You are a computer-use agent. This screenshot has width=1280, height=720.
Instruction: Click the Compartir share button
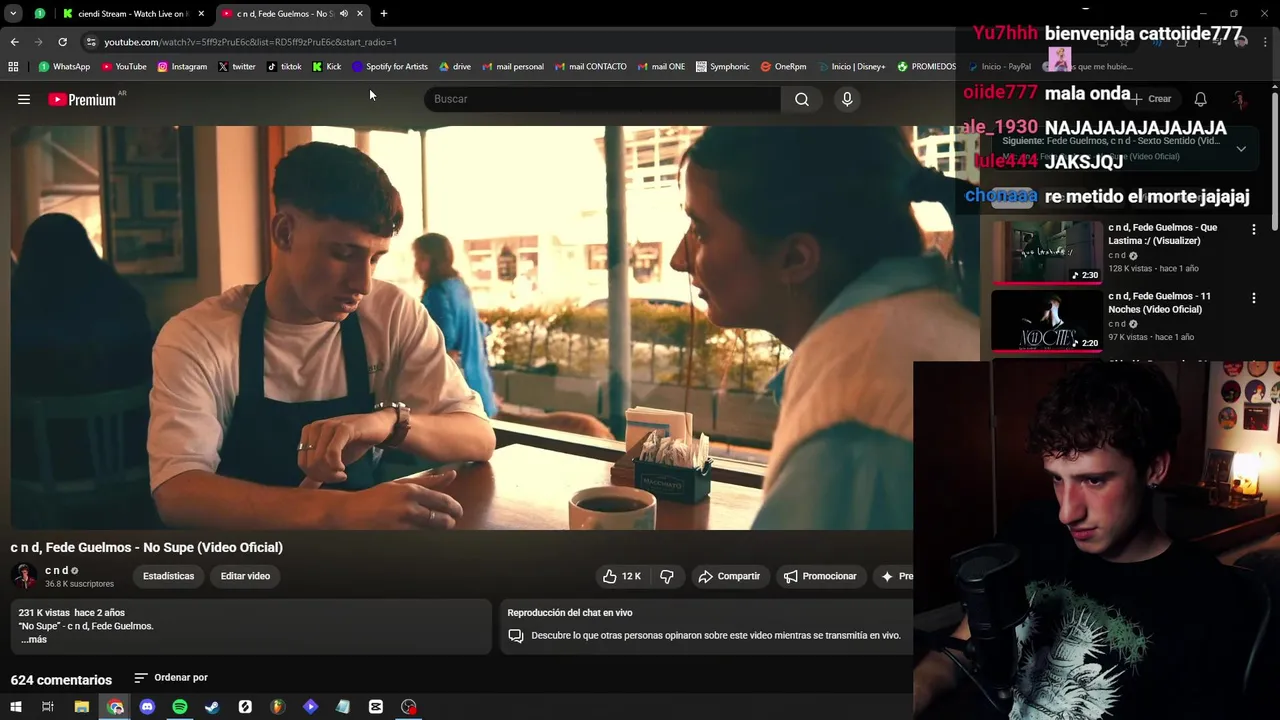coord(729,576)
